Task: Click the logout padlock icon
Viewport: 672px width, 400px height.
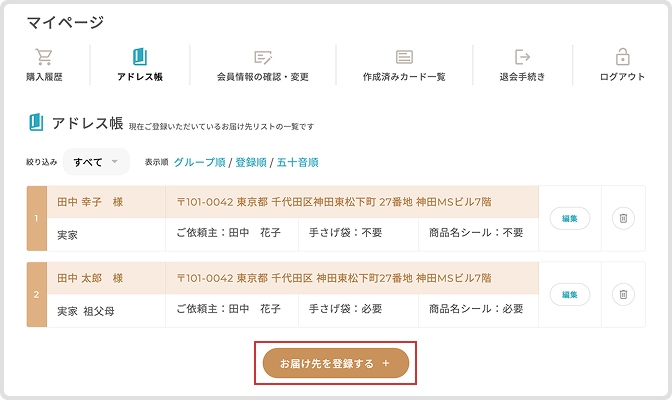Action: (x=622, y=57)
